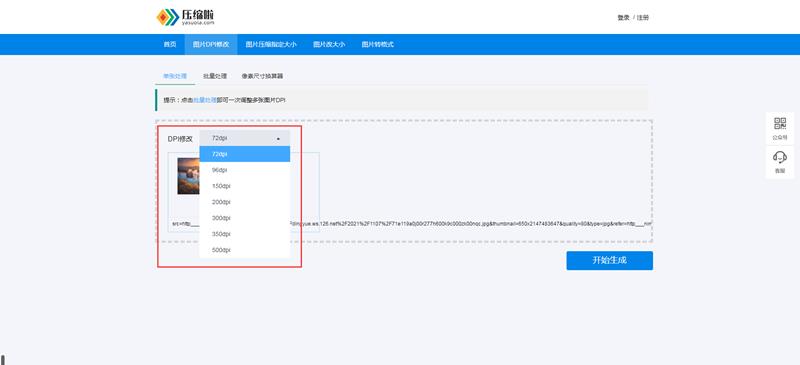The height and width of the screenshot is (365, 800).
Task: Switch to the 批量处理 tab
Action: [x=215, y=76]
